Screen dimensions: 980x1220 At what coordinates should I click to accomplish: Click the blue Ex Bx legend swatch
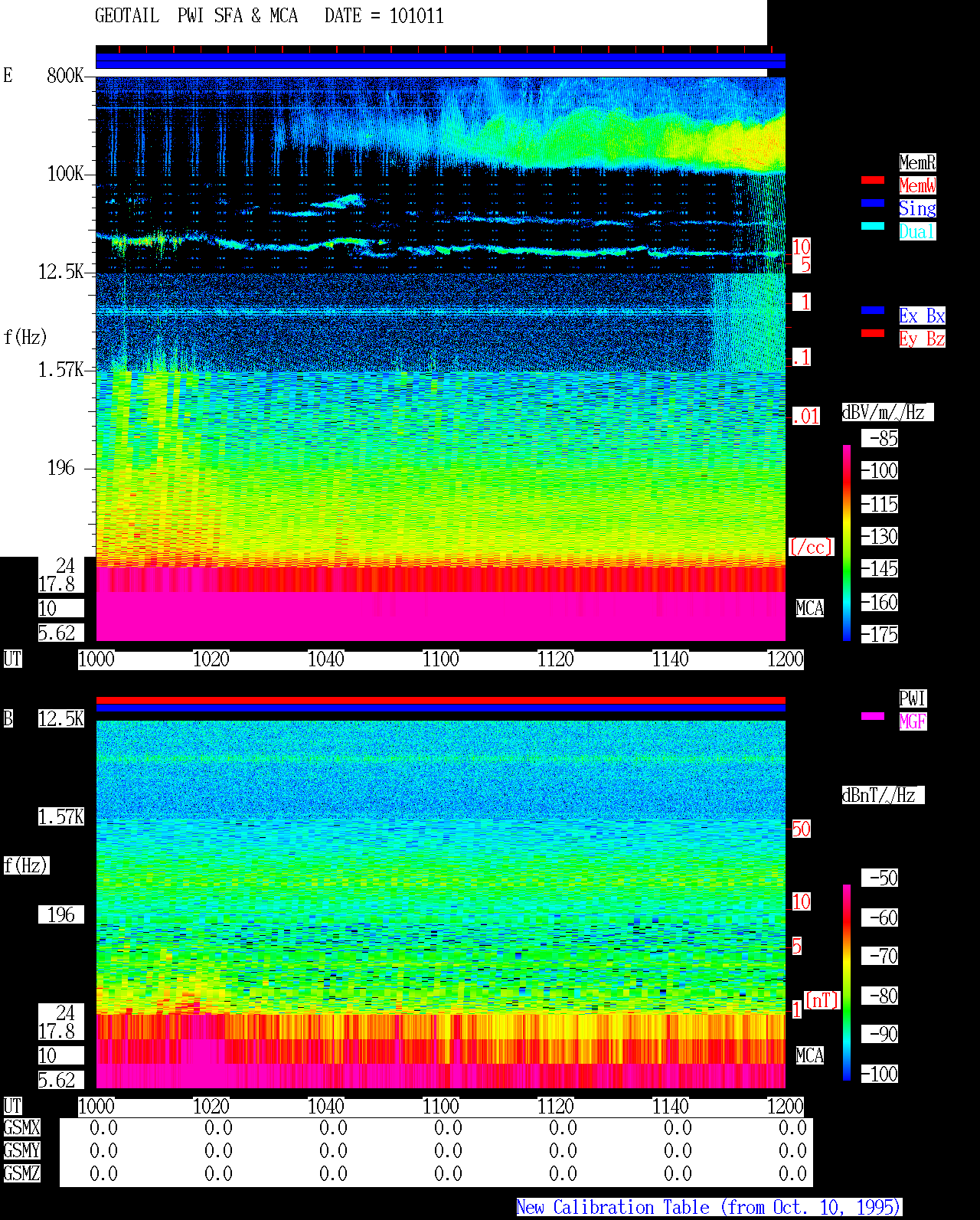873,310
